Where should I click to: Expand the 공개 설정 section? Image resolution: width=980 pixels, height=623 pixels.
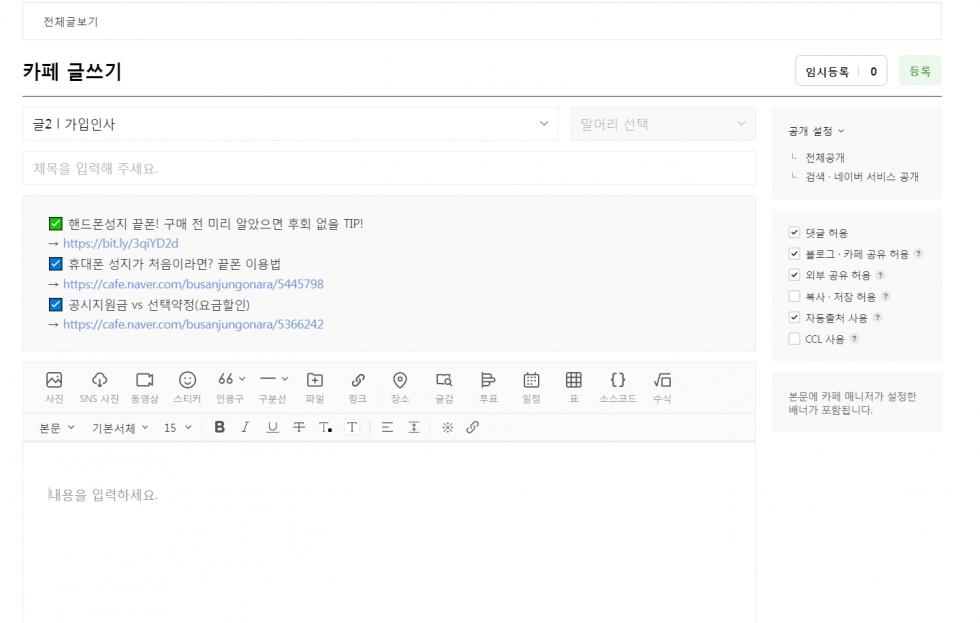coord(816,131)
